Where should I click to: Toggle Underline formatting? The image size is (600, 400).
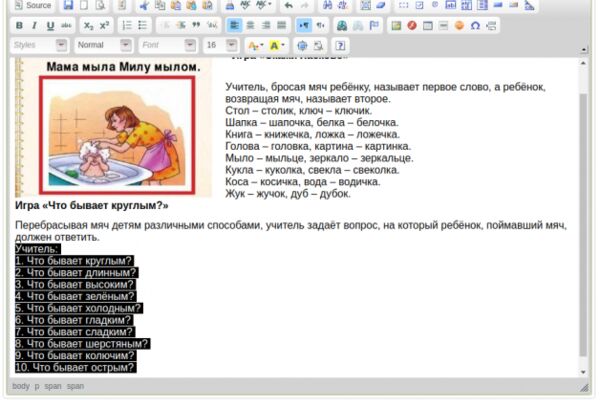pos(50,26)
